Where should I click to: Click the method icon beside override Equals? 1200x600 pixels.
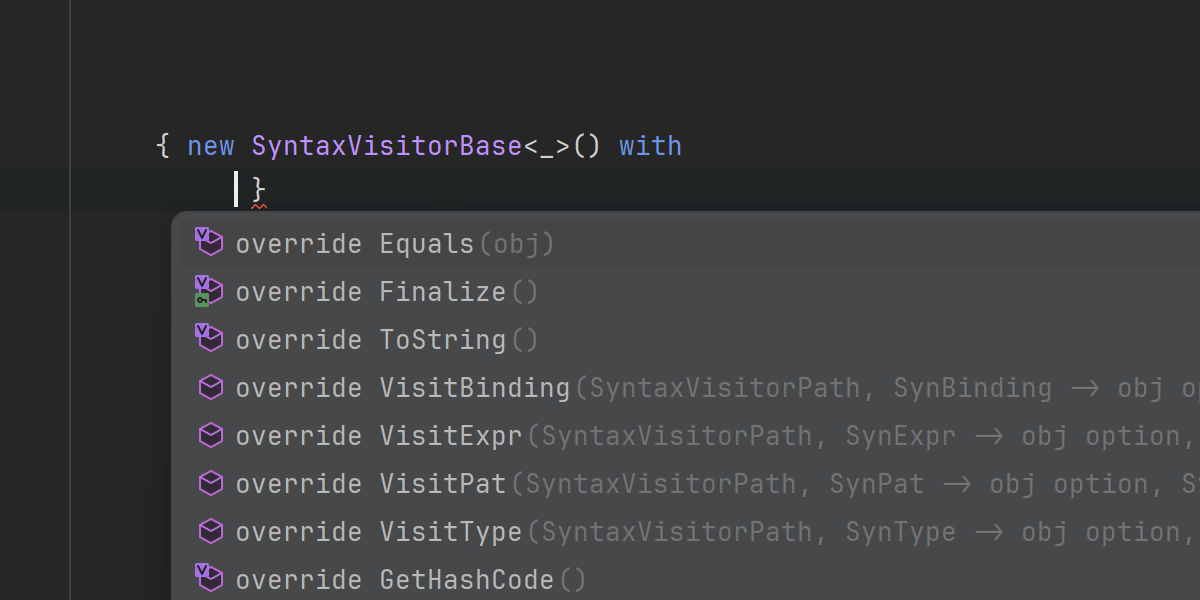point(209,243)
